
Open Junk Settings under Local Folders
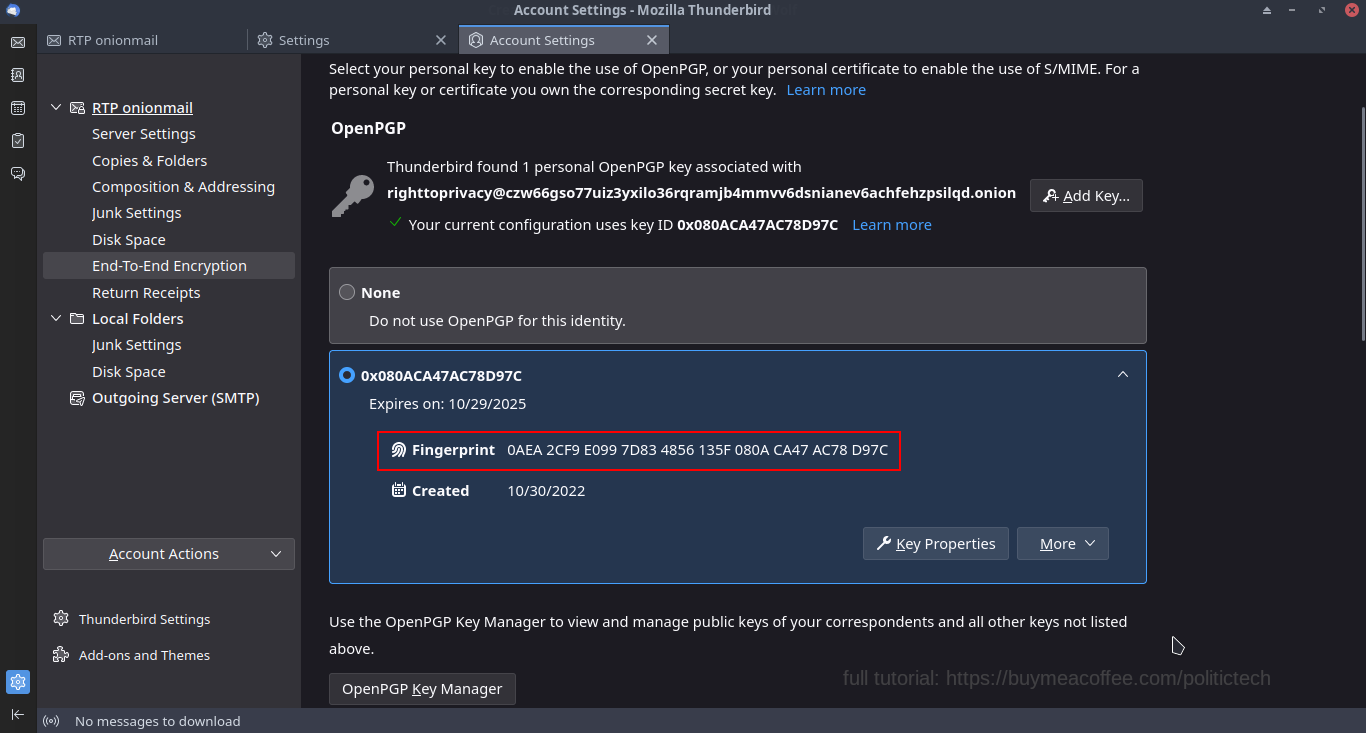(x=137, y=345)
